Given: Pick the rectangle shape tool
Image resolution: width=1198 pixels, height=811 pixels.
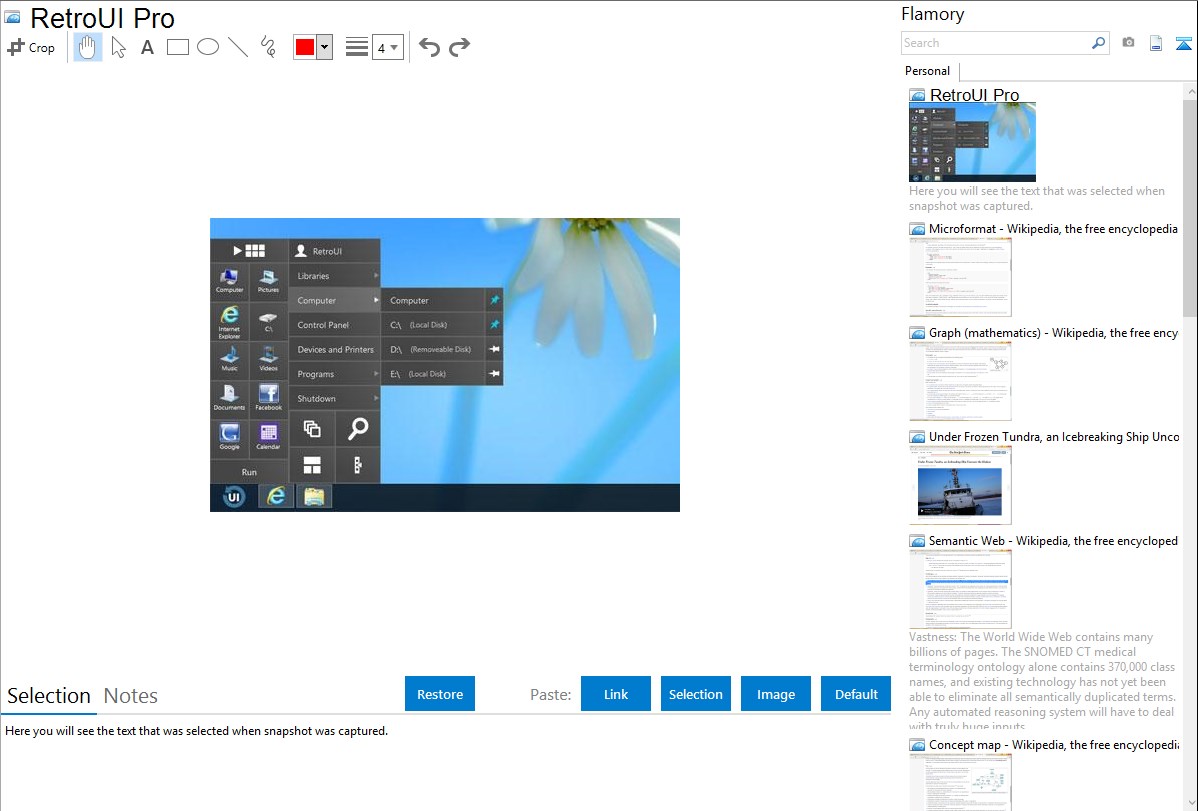Looking at the screenshot, I should [x=178, y=47].
